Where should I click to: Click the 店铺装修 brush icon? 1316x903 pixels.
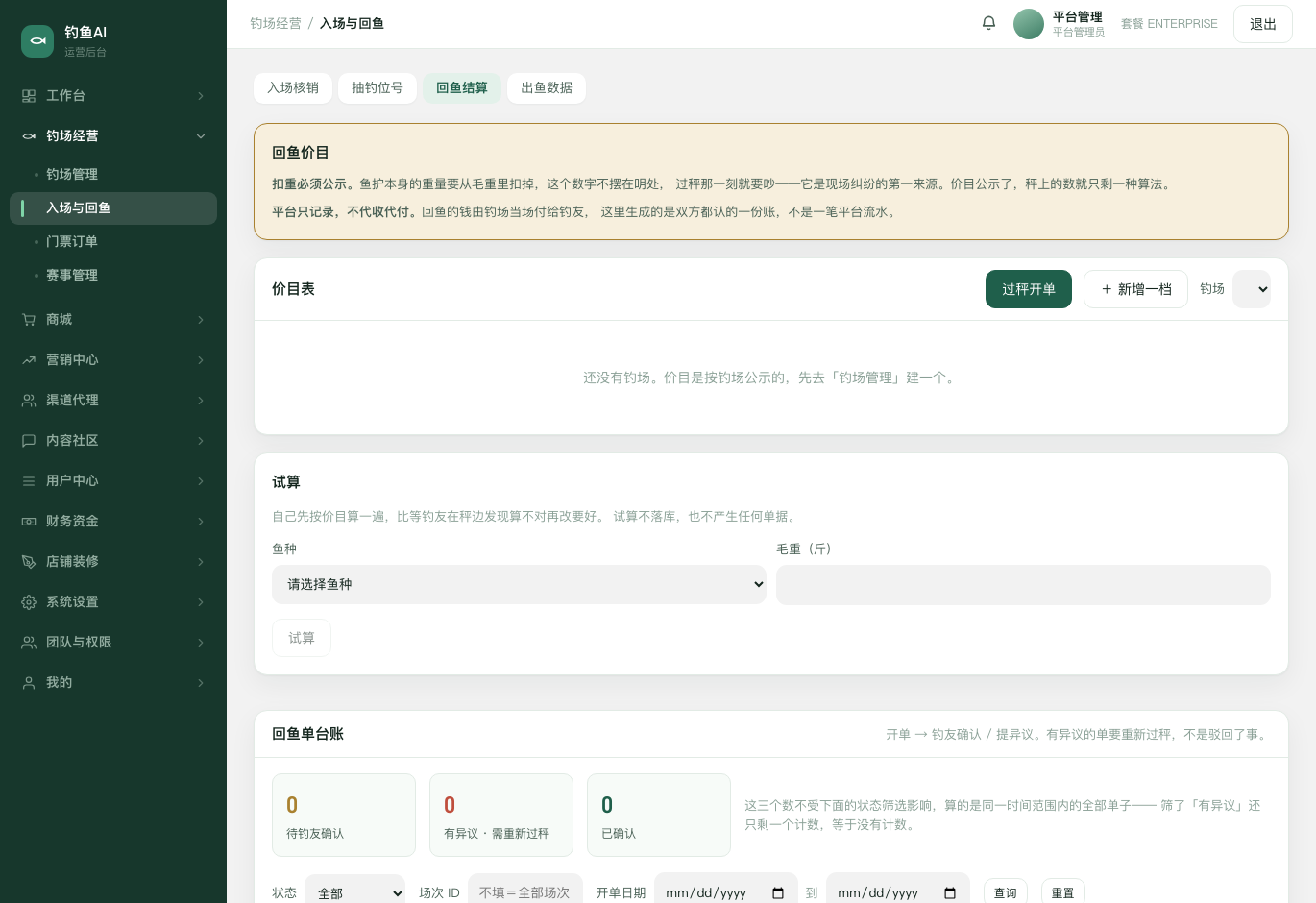(x=29, y=562)
